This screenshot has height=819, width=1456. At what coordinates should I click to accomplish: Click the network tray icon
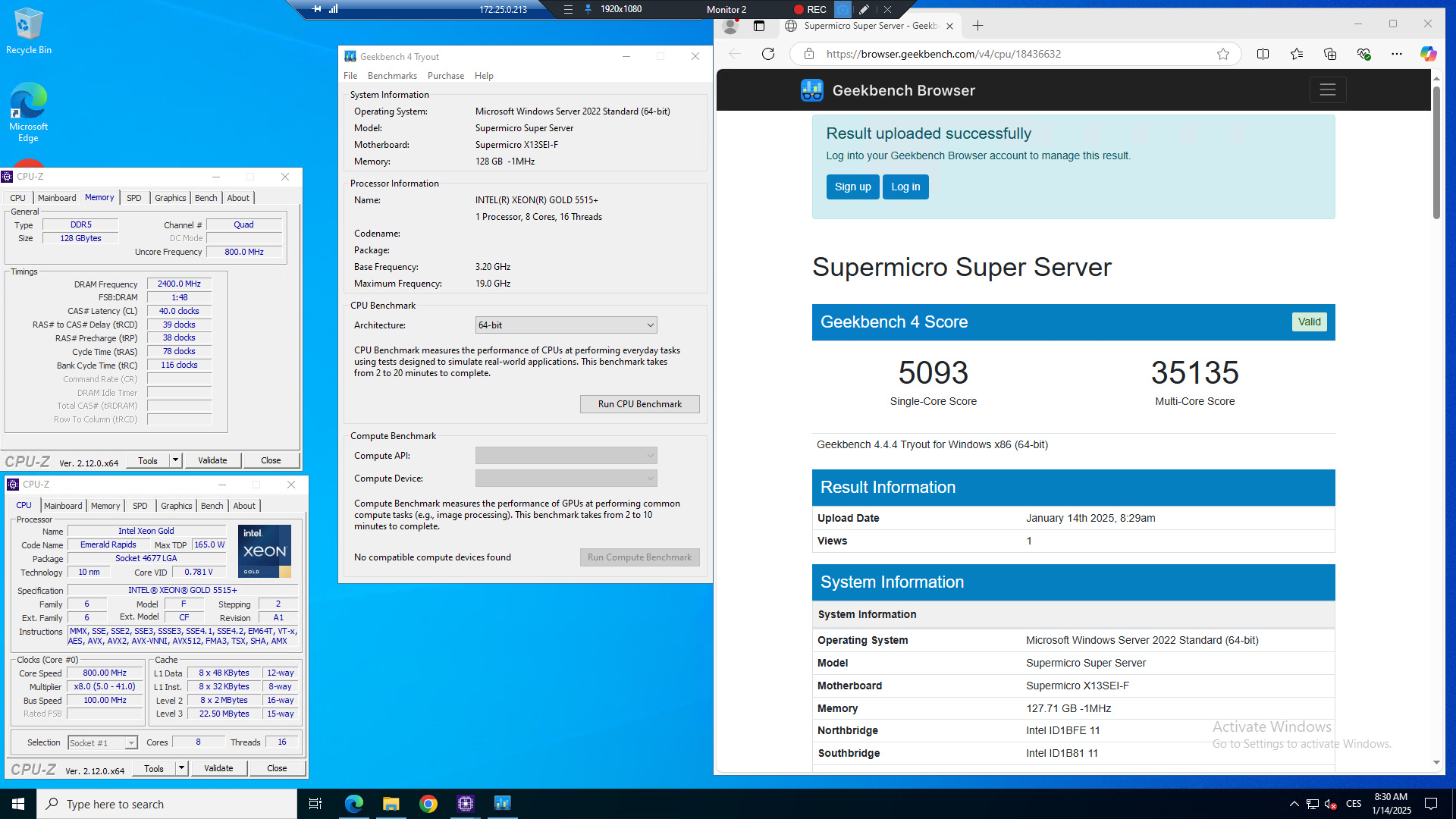(x=1313, y=804)
